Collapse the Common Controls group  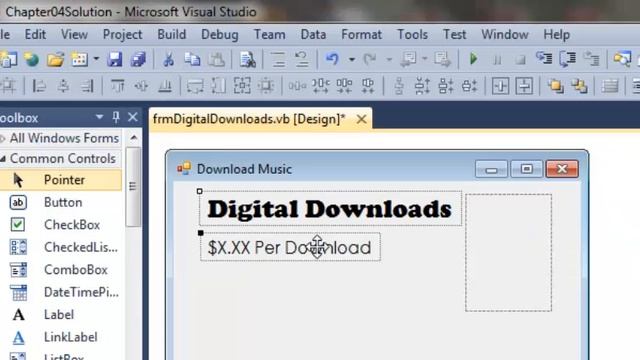[x=3, y=159]
